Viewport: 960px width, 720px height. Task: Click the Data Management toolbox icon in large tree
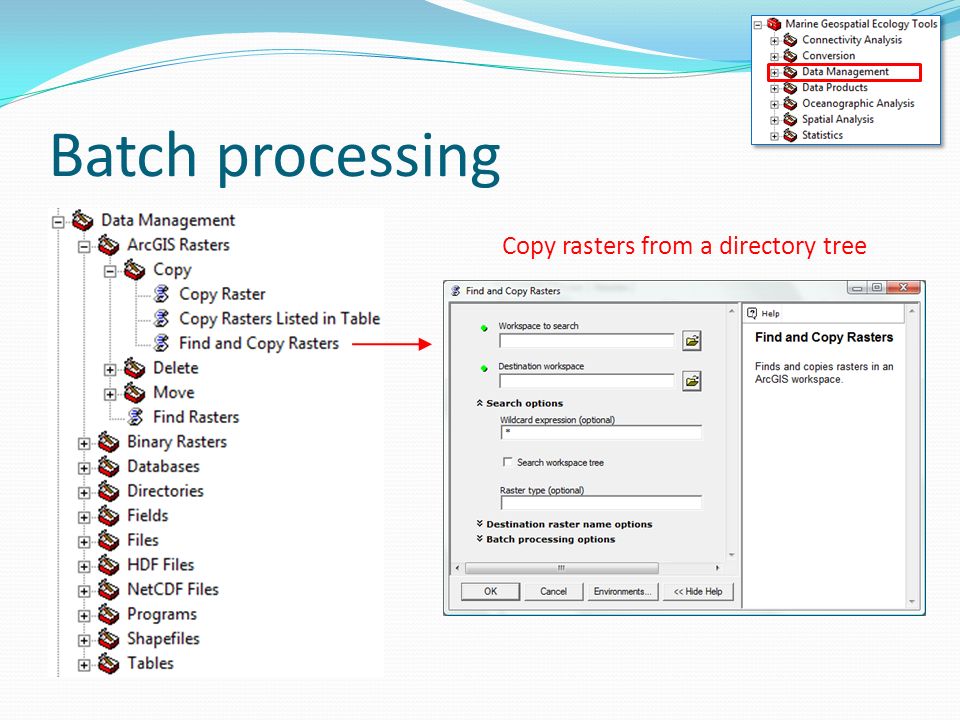coord(83,220)
